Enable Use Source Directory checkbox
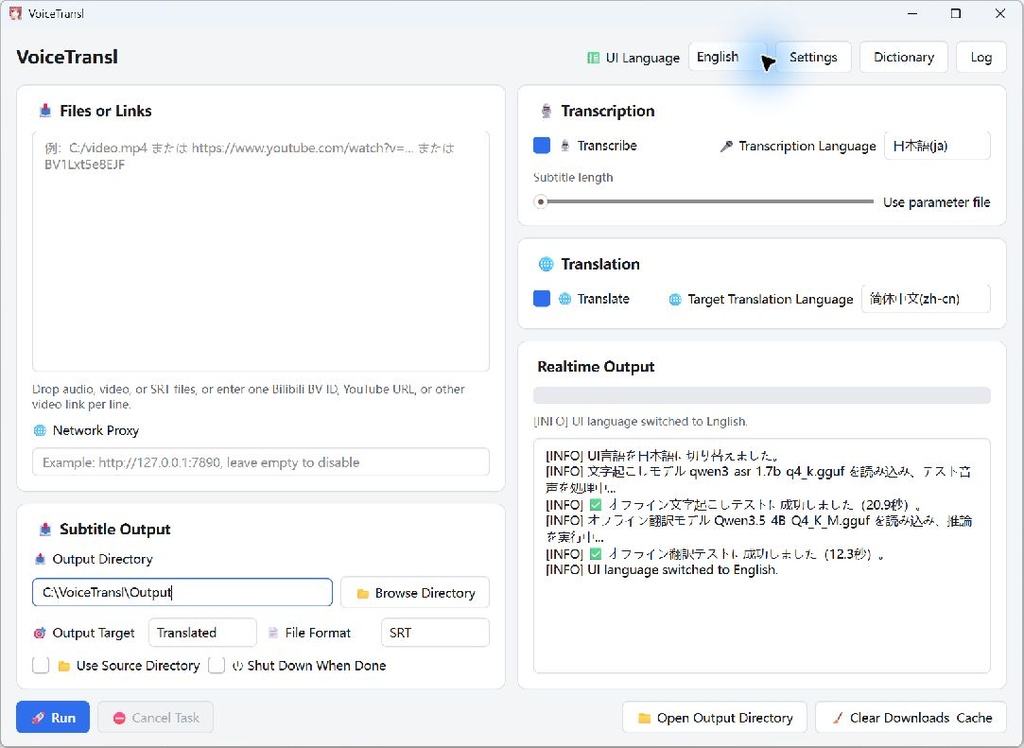 (40, 666)
